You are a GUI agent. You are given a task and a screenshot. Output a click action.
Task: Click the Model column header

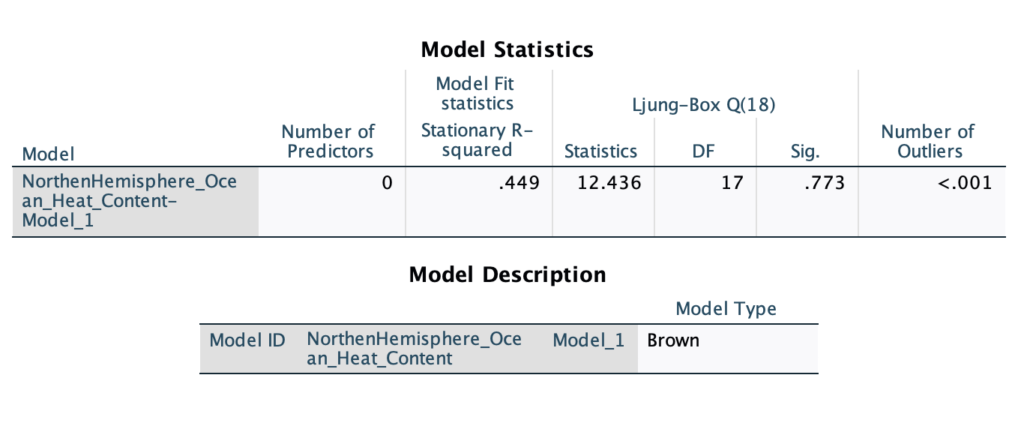(x=48, y=154)
